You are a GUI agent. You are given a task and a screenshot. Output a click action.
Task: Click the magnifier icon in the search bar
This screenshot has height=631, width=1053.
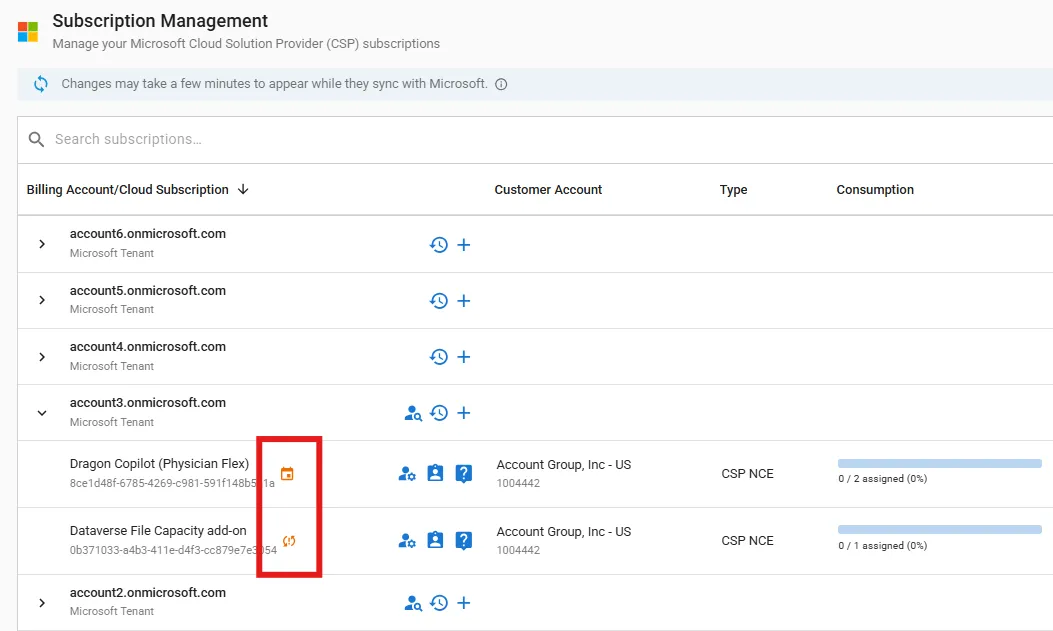(x=36, y=140)
